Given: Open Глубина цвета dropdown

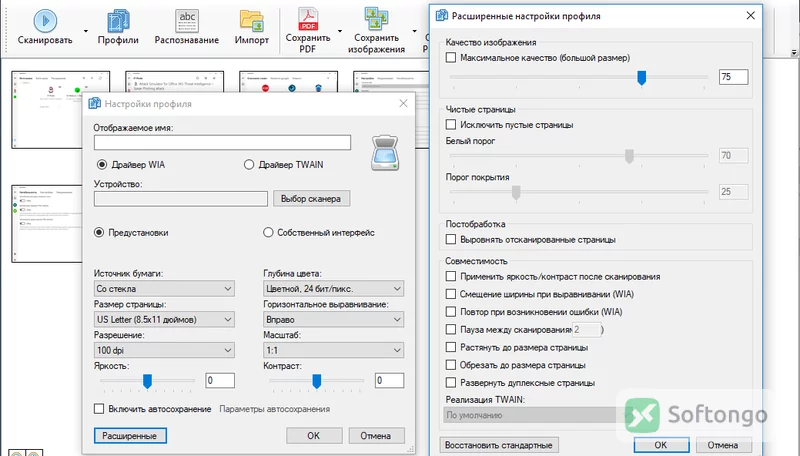Looking at the screenshot, I should point(334,289).
